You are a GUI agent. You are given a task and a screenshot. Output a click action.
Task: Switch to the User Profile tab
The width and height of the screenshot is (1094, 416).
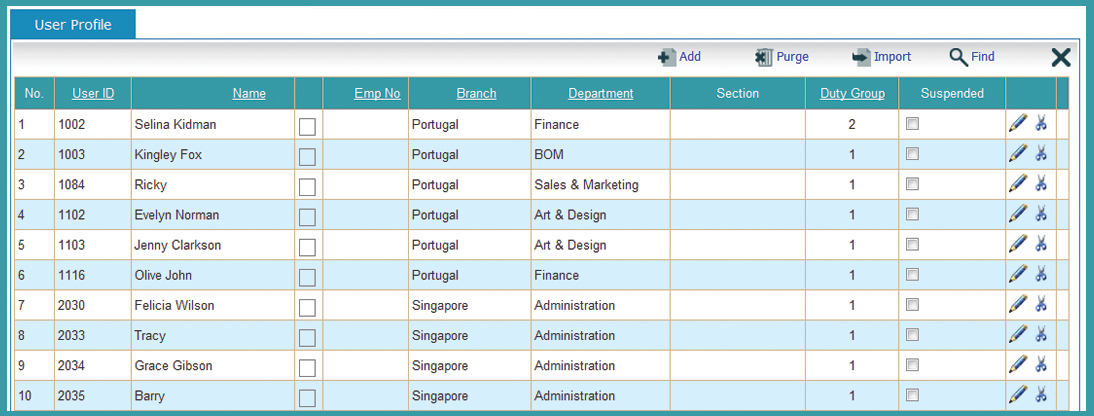pos(73,25)
